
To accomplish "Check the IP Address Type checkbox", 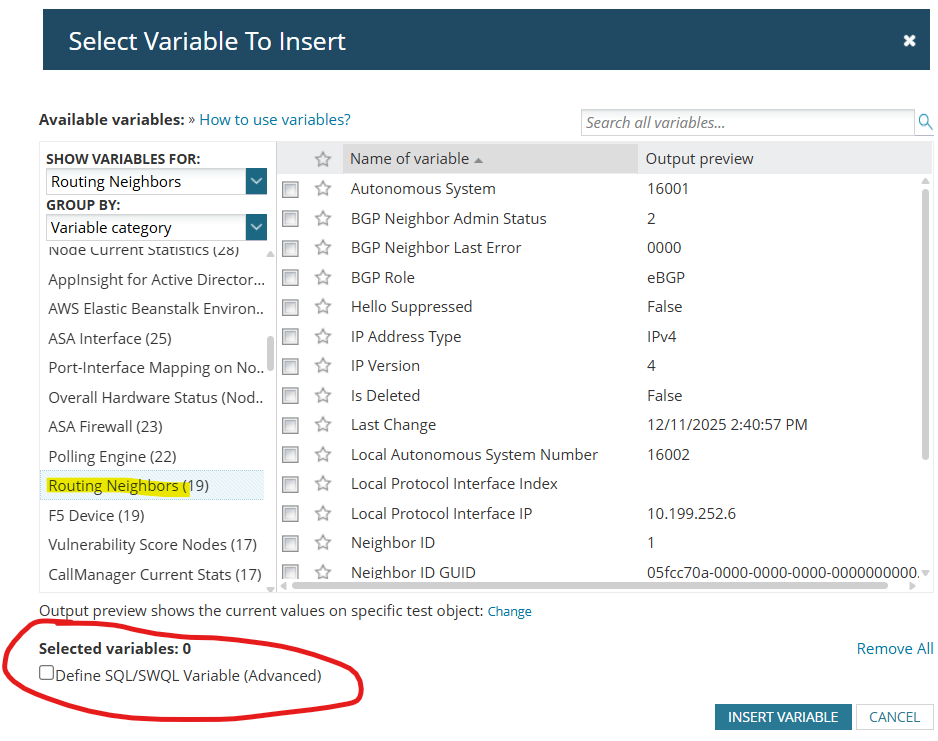I will [x=291, y=337].
